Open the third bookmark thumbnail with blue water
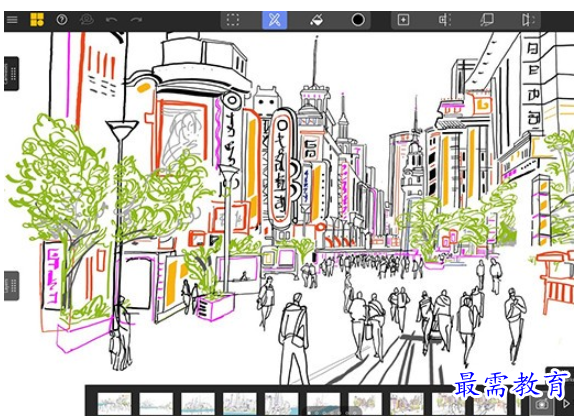Viewport: 576px width, 416px height. (x=198, y=404)
